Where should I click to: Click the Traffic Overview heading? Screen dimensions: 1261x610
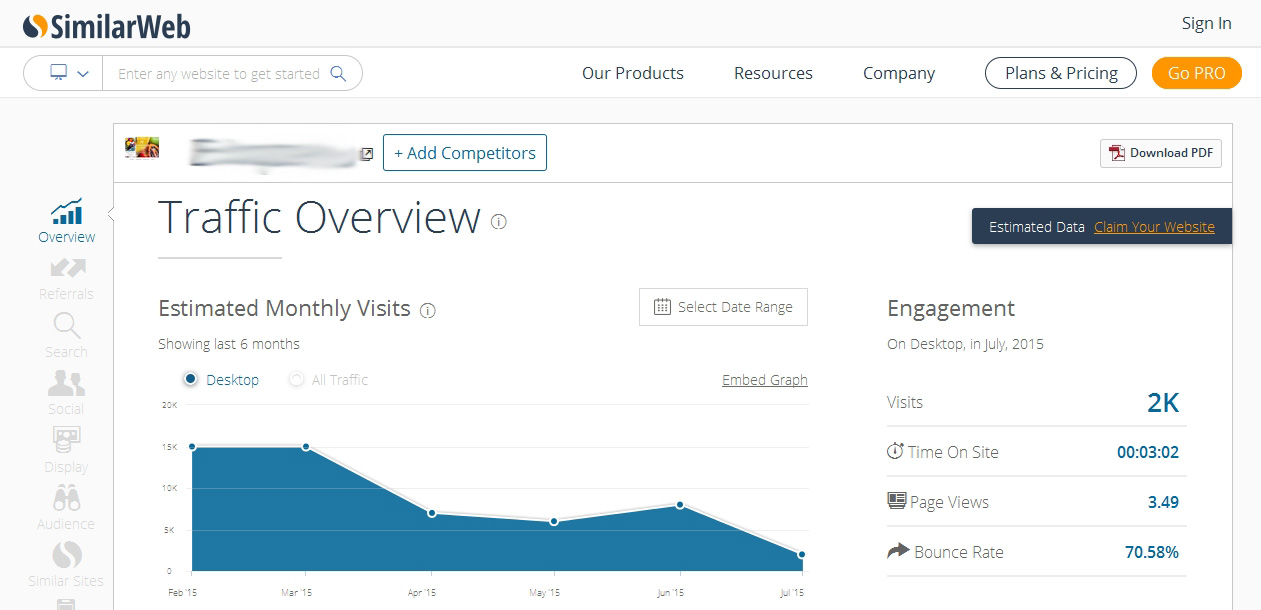[320, 218]
